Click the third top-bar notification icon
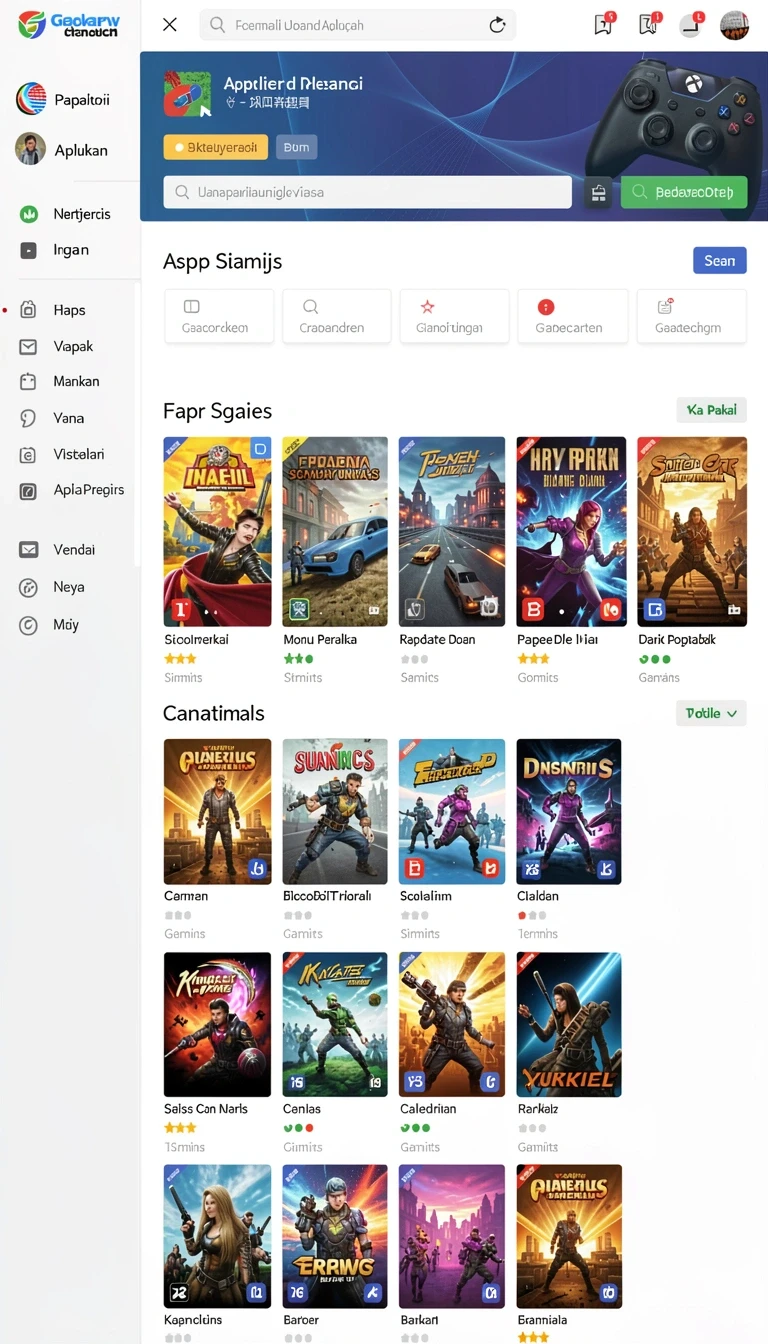 [x=692, y=24]
